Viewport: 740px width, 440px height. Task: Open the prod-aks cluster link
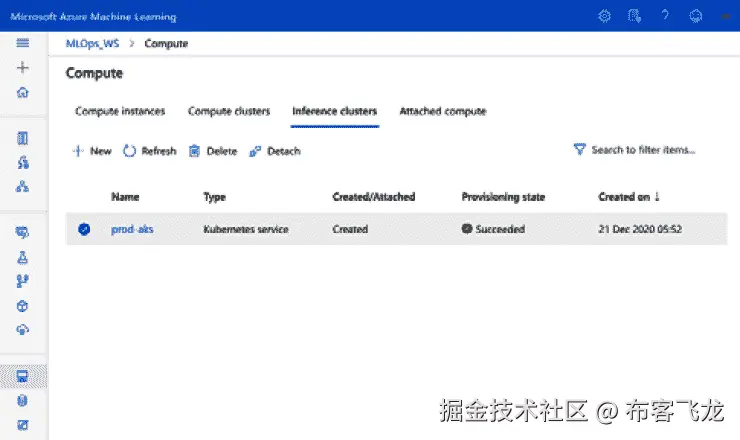point(132,229)
